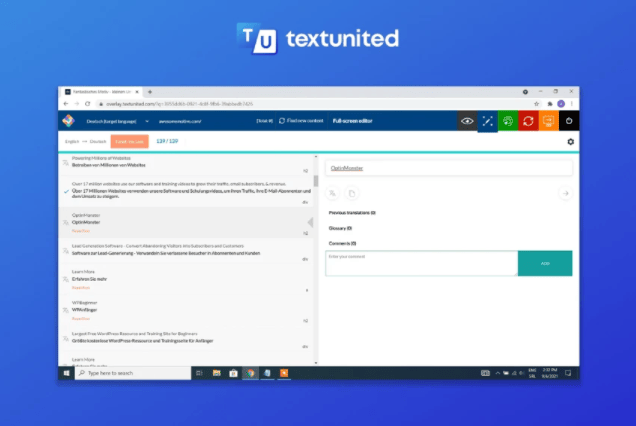The width and height of the screenshot is (636, 426).
Task: Click the ADD comment button
Action: [x=545, y=263]
